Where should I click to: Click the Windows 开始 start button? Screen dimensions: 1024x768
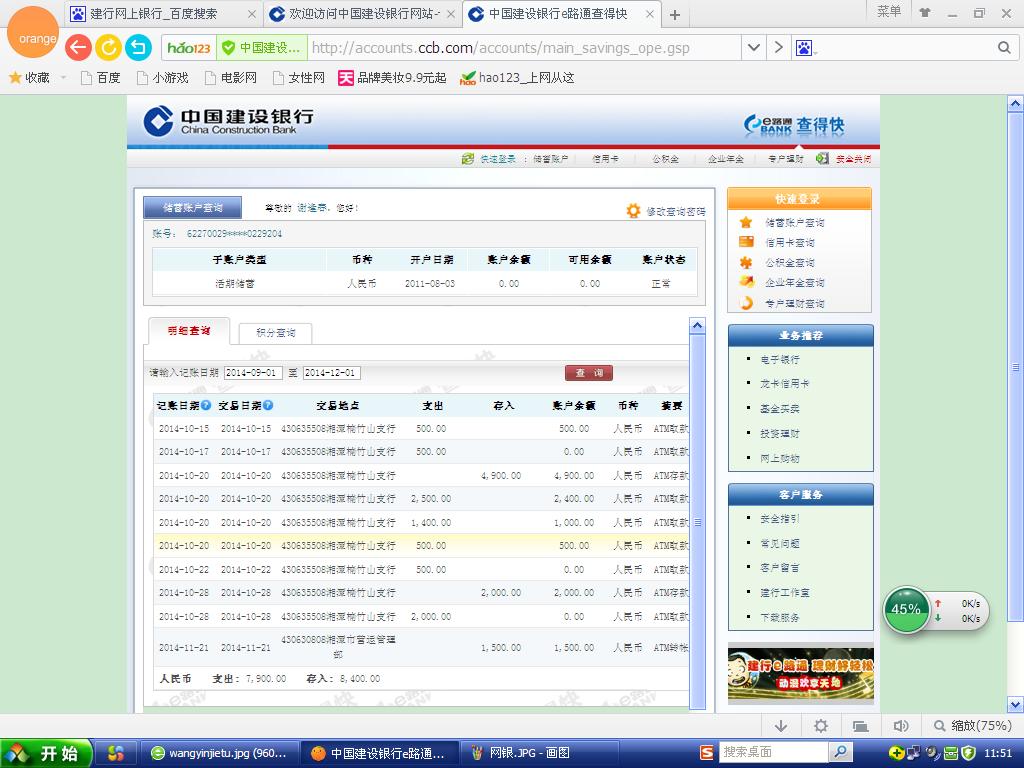coord(46,753)
